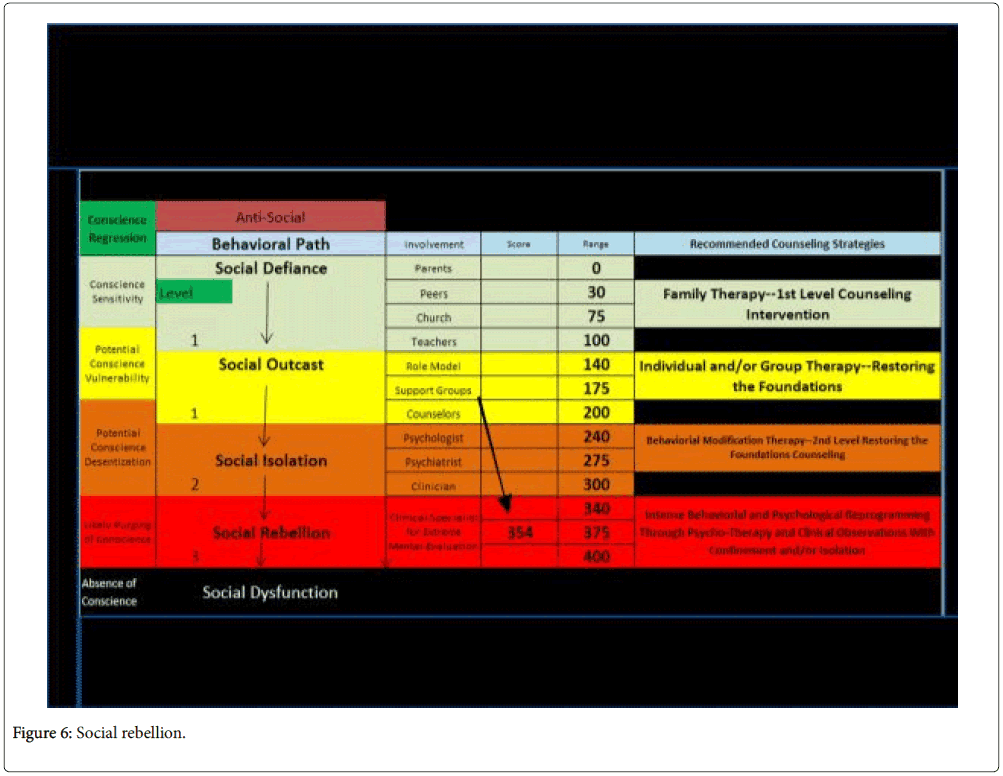Select the Recommended Counseling Strategies header
Viewport: 1003px width, 776px height.
[x=787, y=244]
